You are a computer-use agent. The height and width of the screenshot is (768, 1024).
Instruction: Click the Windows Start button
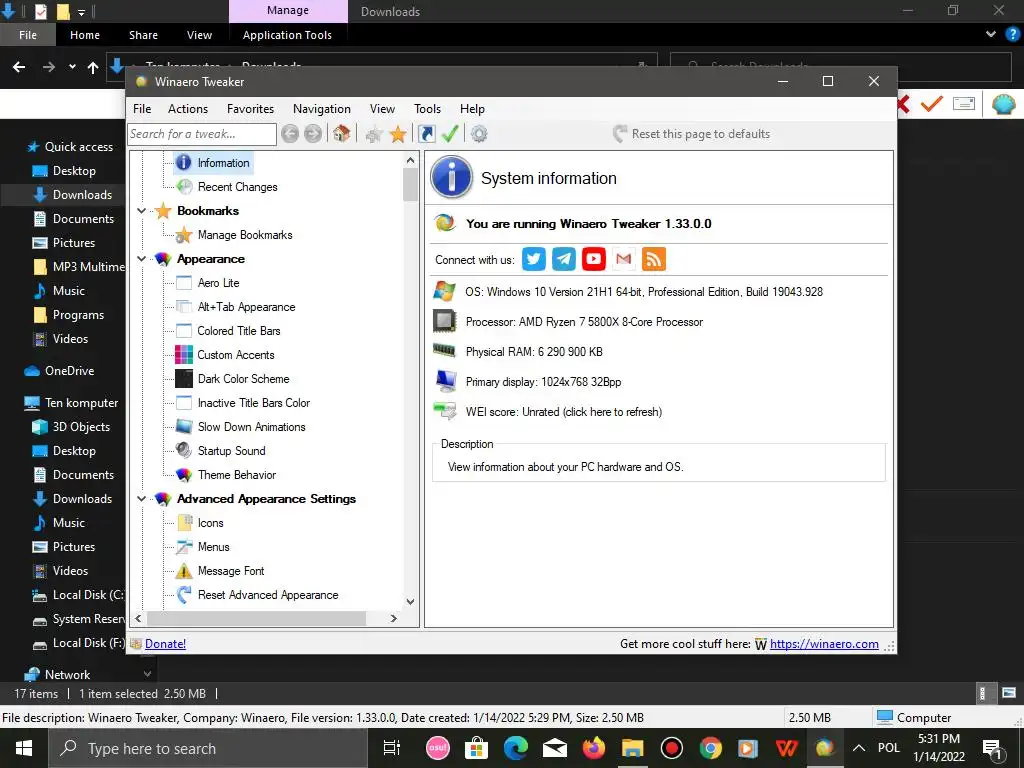tap(24, 748)
